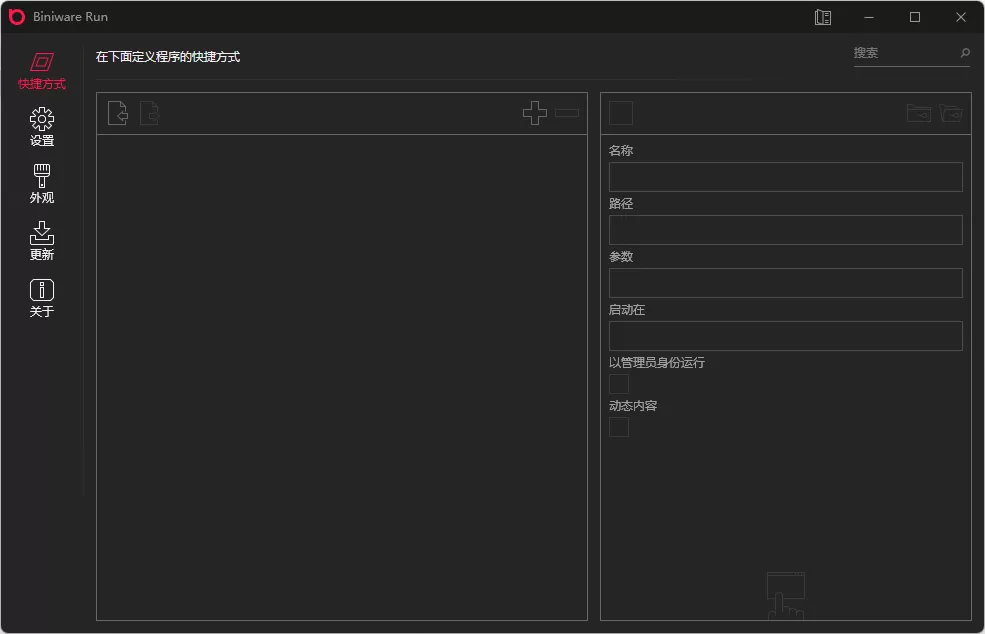Screen dimensions: 985x634
Task: Click the import shortcuts file icon
Action: coord(117,113)
